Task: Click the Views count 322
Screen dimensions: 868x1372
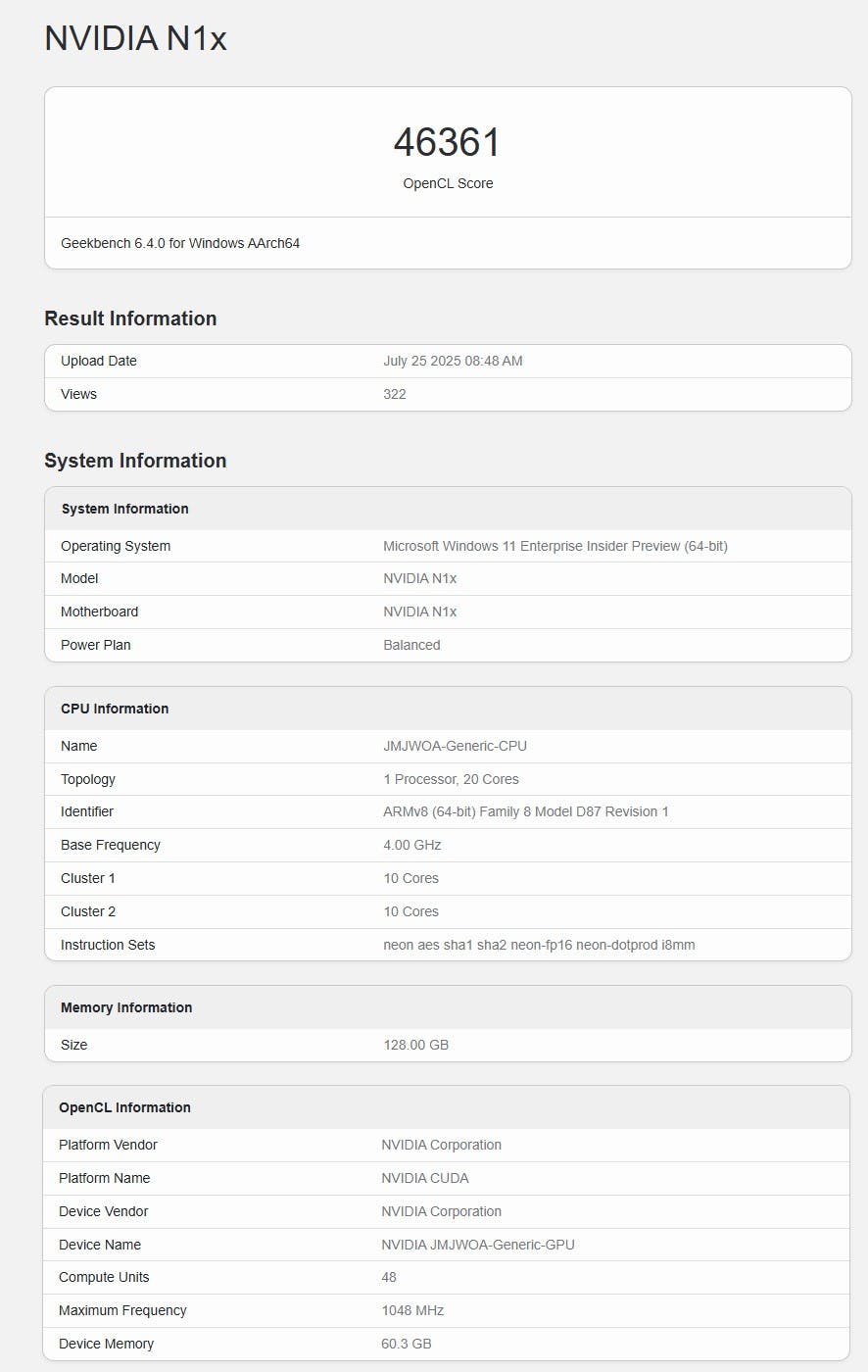Action: (x=395, y=394)
